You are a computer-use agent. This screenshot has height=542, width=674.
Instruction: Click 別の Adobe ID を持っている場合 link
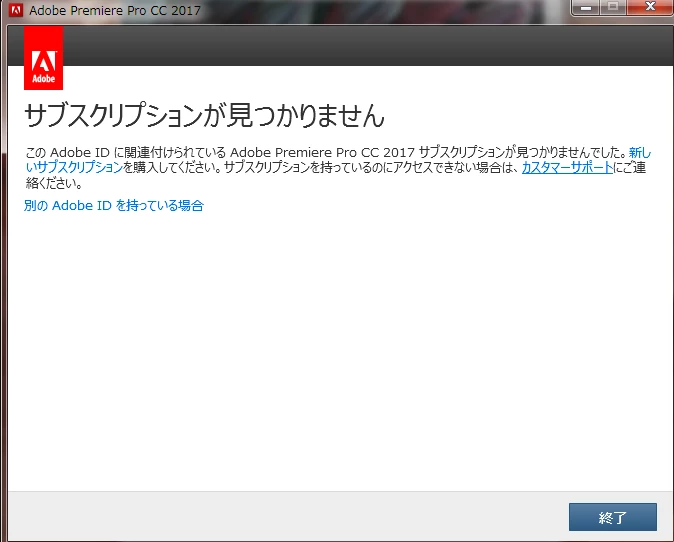click(114, 205)
